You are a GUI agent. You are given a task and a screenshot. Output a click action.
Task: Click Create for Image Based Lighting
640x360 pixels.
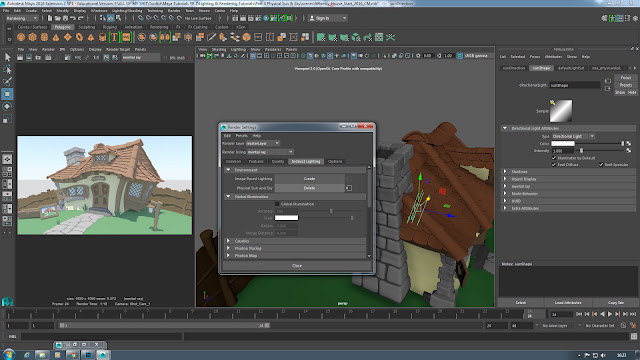309,179
